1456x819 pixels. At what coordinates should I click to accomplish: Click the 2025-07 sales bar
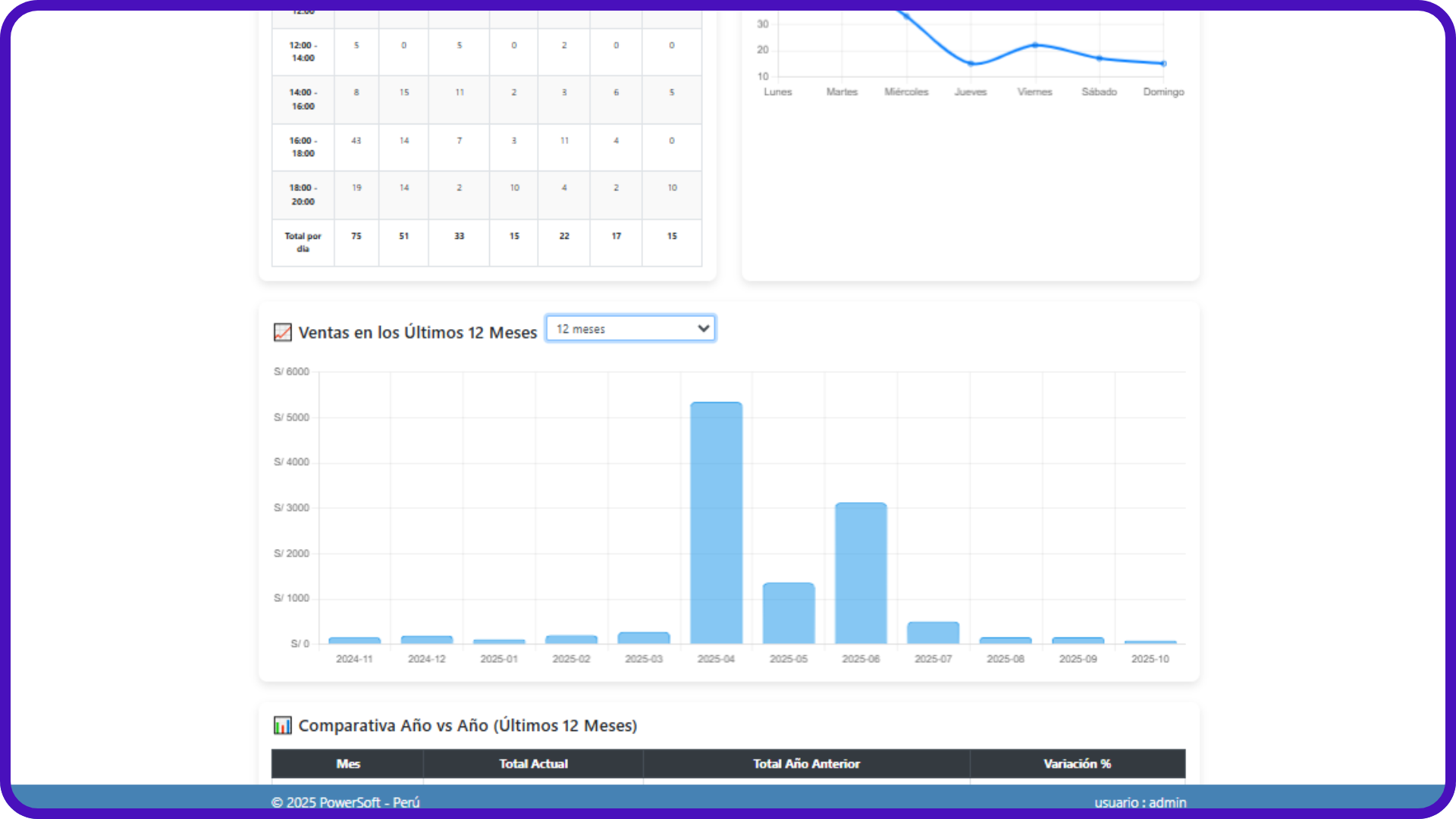933,633
